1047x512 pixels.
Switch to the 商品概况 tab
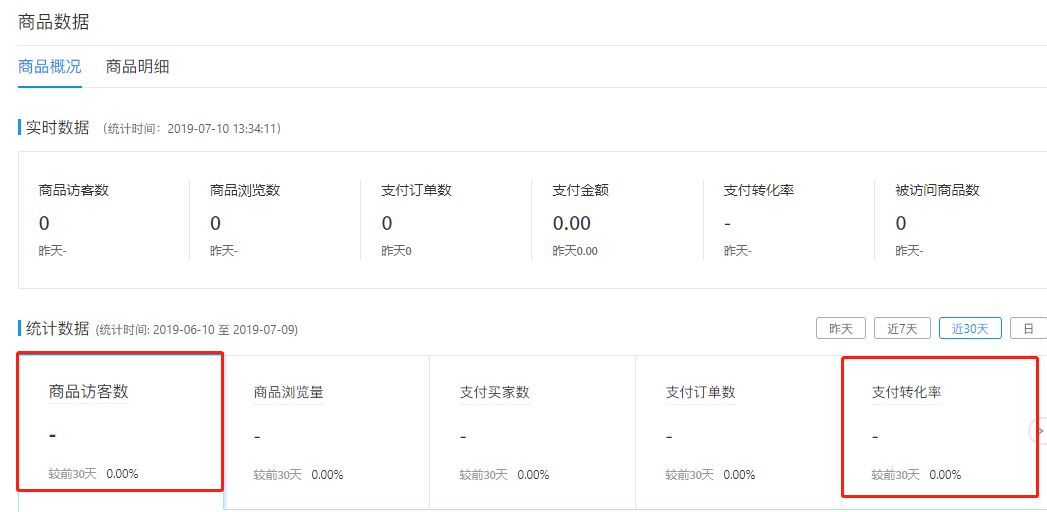point(50,67)
